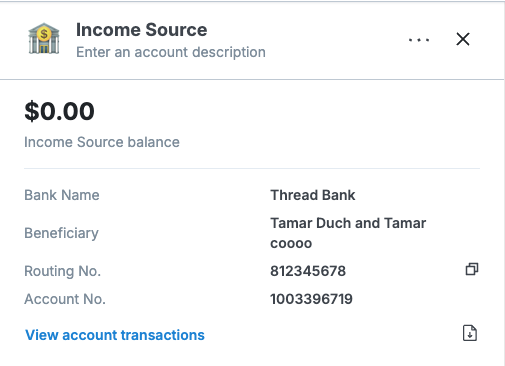Viewport: 505px width, 366px height.
Task: Click the Routing No. label
Action: point(63,271)
